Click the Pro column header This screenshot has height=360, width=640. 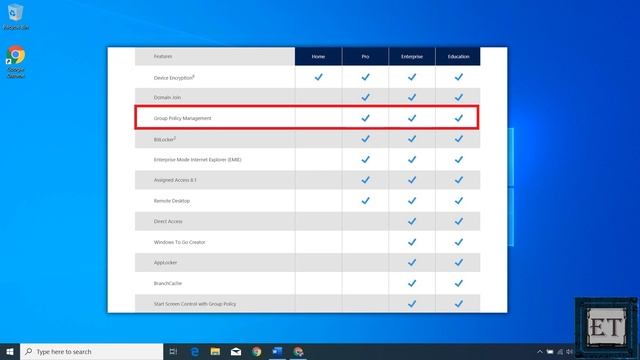click(365, 56)
